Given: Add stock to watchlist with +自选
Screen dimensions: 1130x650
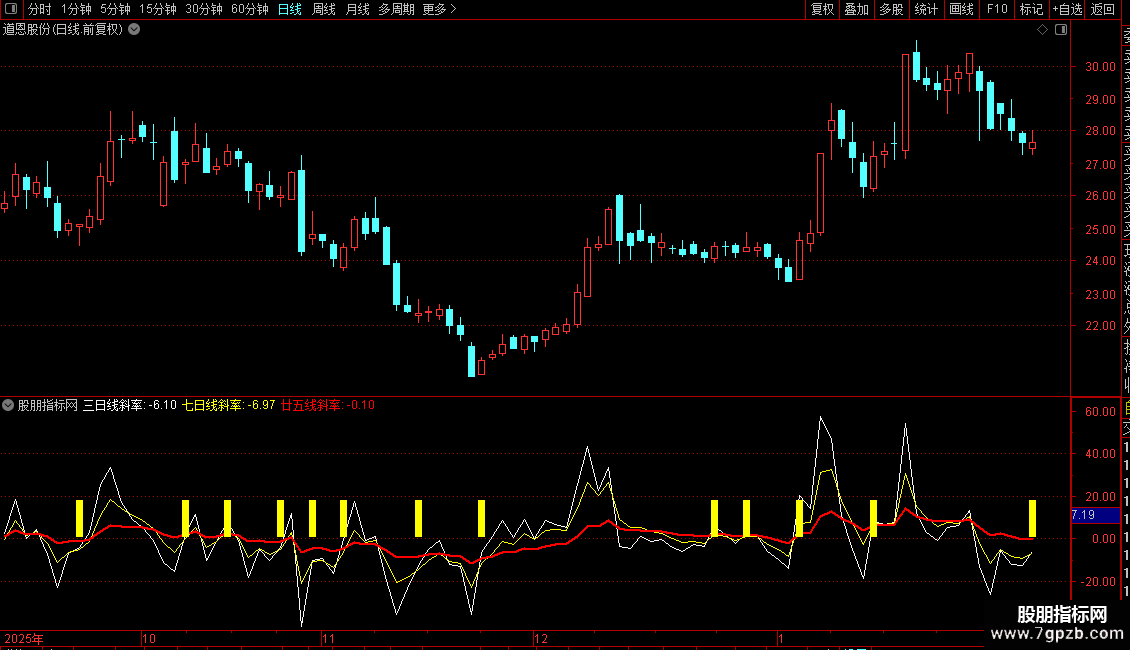Looking at the screenshot, I should pos(1067,9).
